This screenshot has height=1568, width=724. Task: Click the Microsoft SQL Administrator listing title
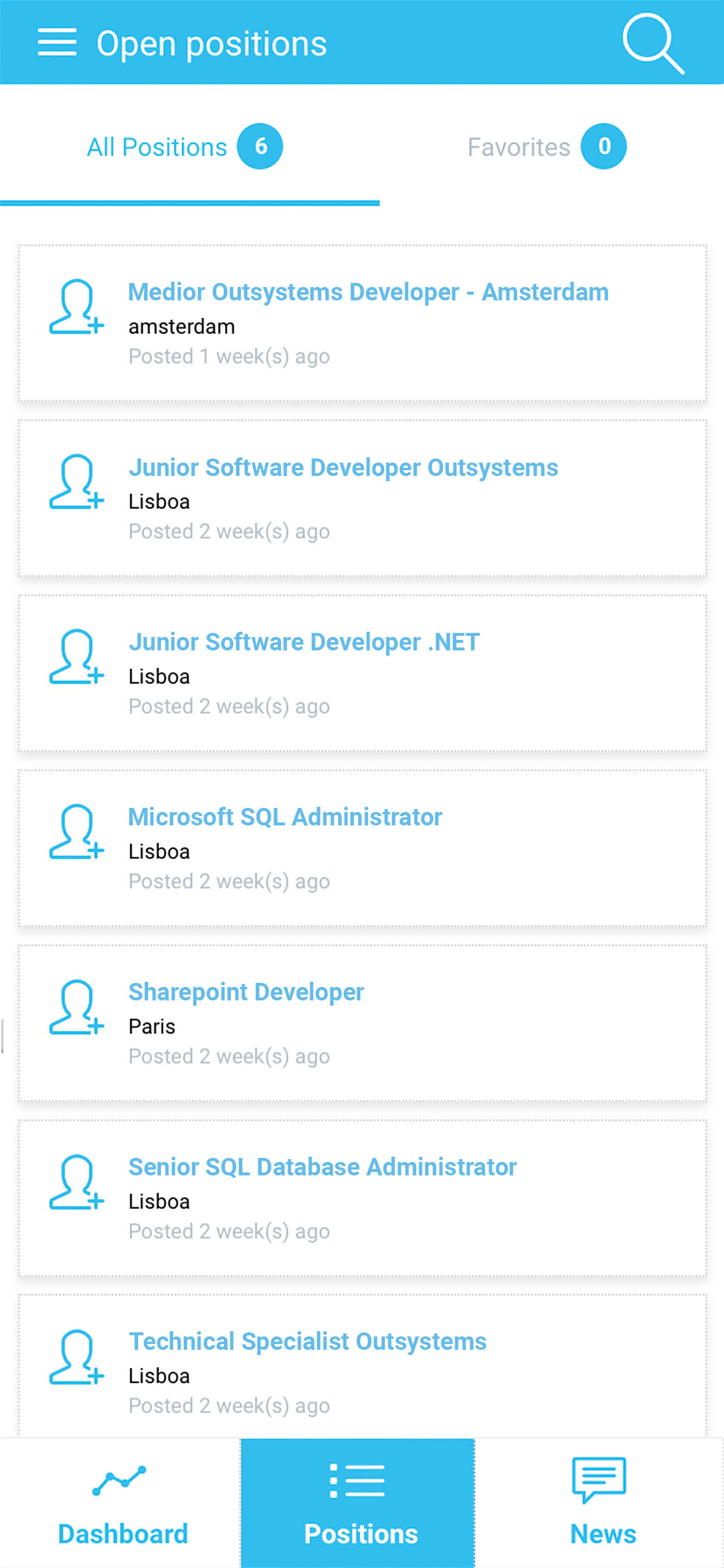(284, 817)
